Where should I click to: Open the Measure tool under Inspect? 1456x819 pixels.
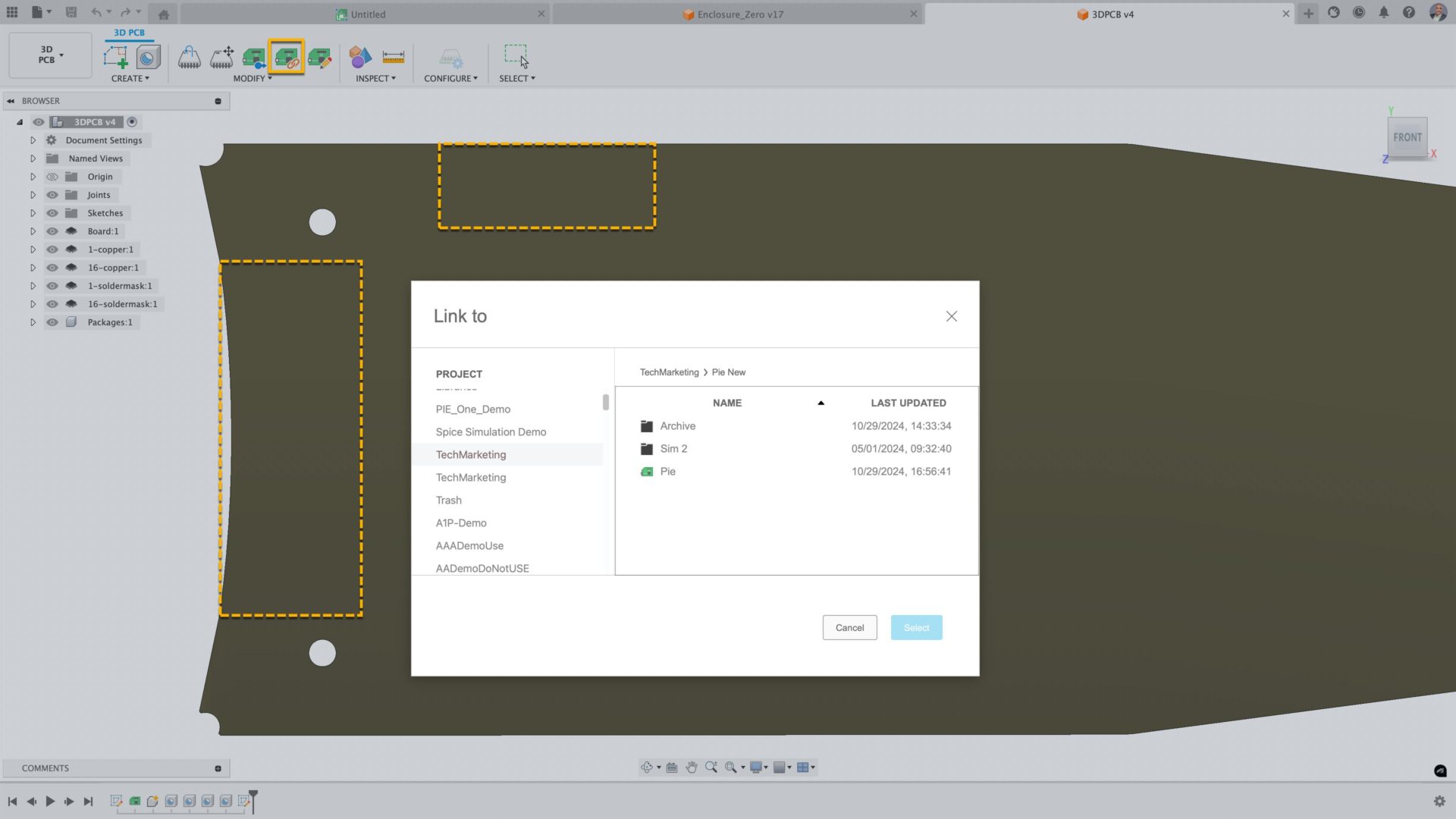393,57
